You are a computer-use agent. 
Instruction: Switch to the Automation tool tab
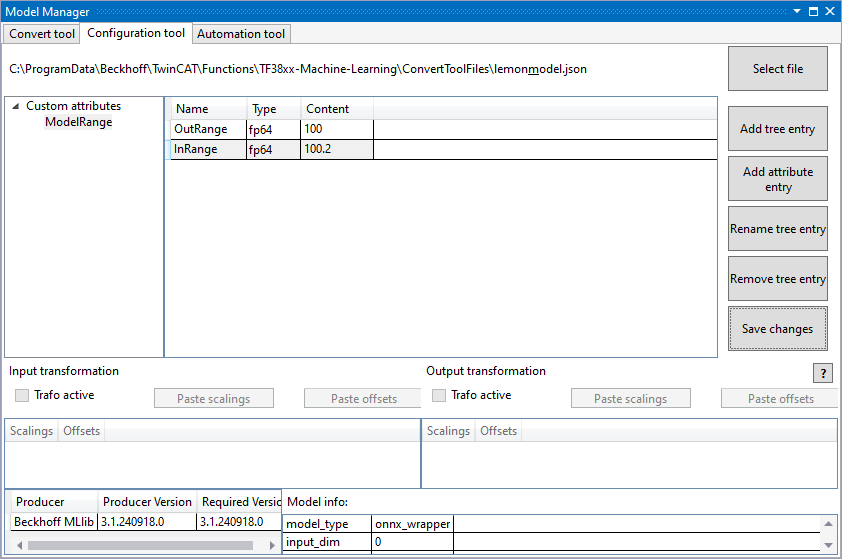(241, 34)
